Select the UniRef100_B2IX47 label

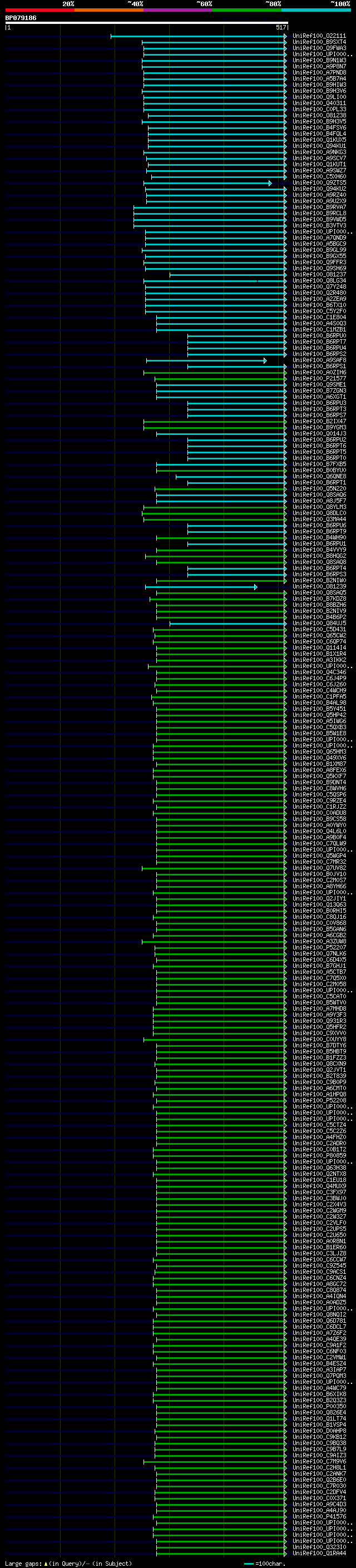(319, 421)
